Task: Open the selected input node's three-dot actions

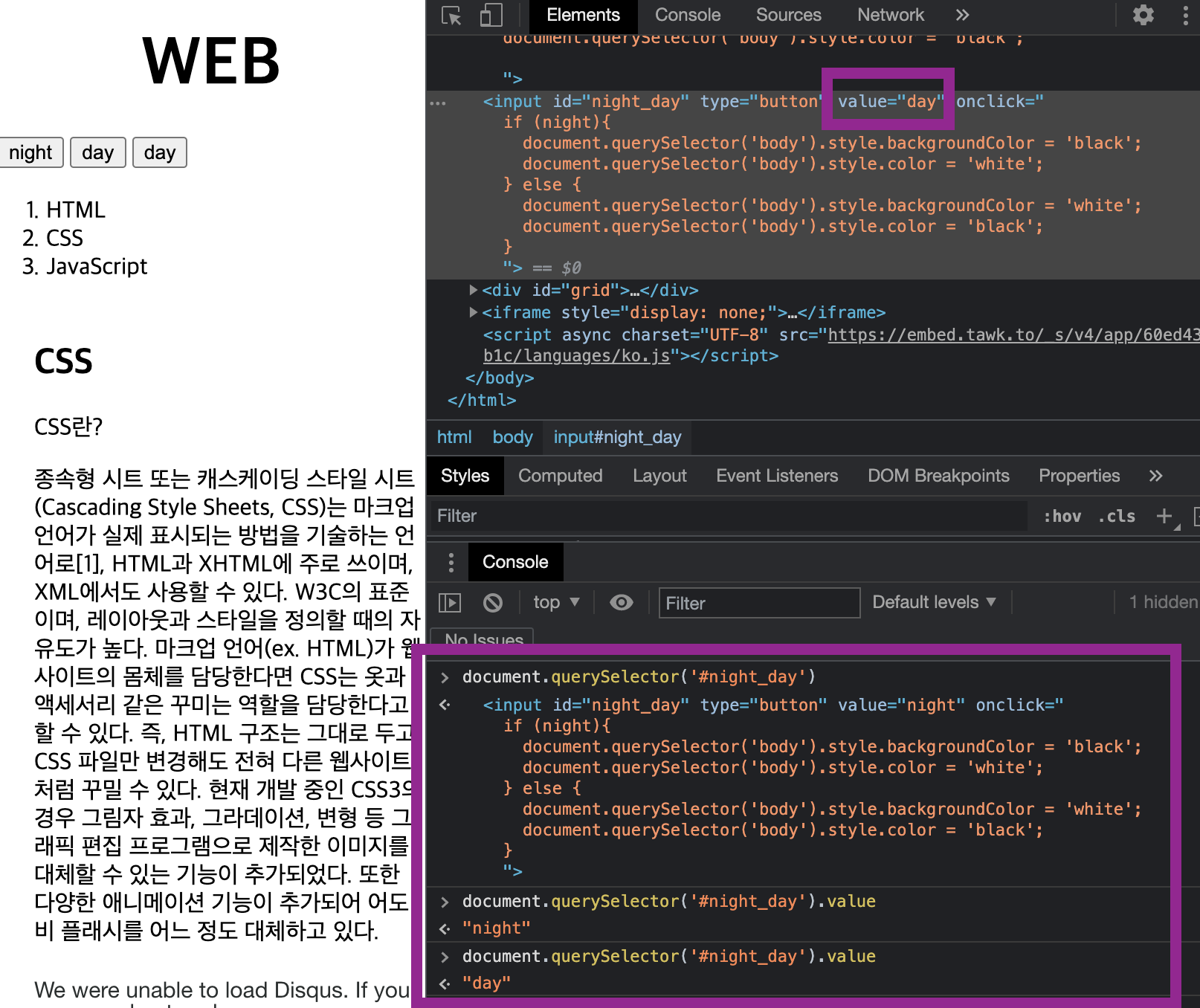Action: coord(438,103)
